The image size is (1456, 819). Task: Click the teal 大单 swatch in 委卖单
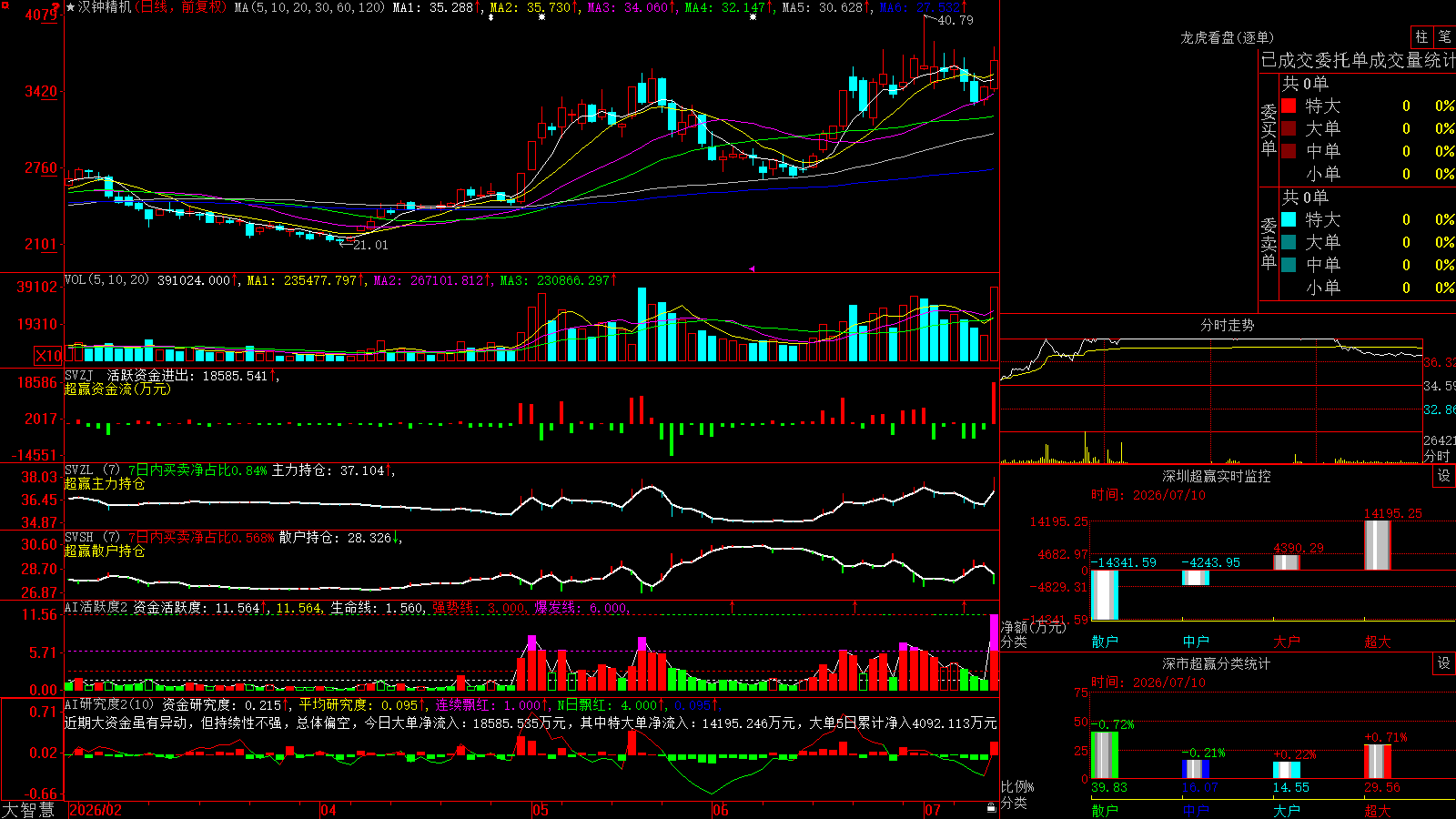click(1289, 242)
